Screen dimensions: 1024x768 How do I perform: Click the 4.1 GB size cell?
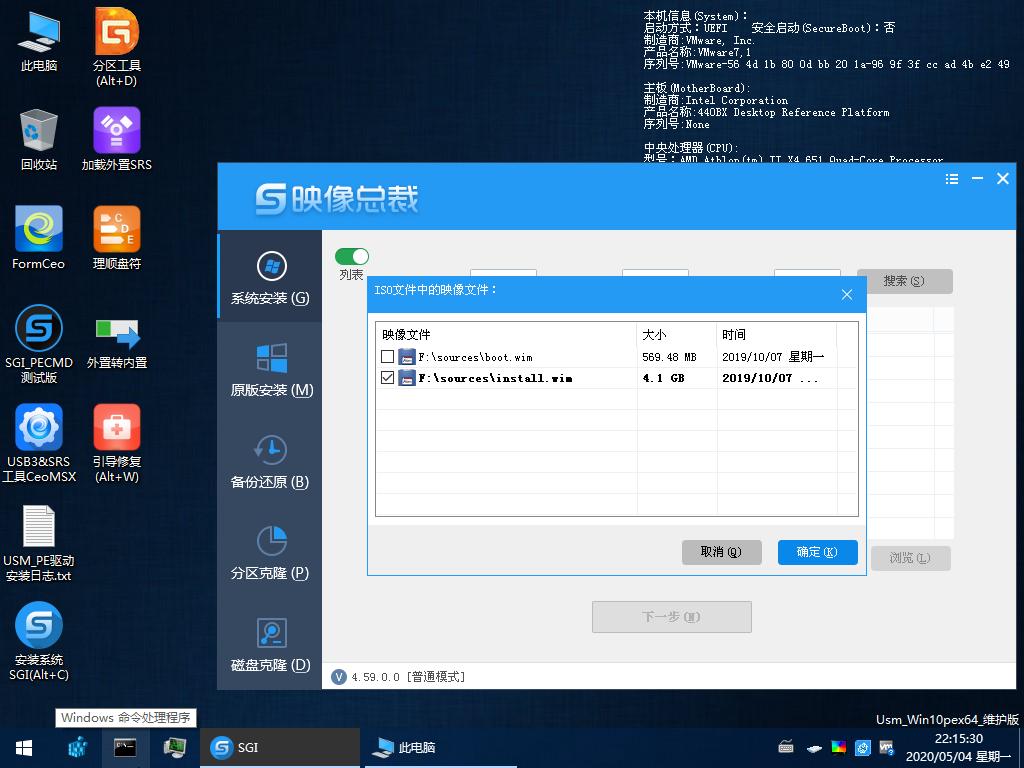pyautogui.click(x=664, y=378)
